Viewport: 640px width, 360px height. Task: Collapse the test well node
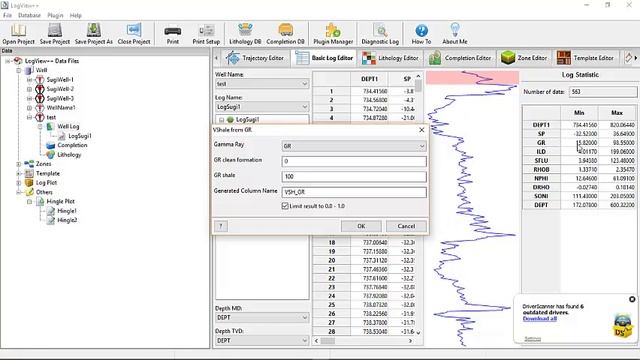(x=29, y=118)
